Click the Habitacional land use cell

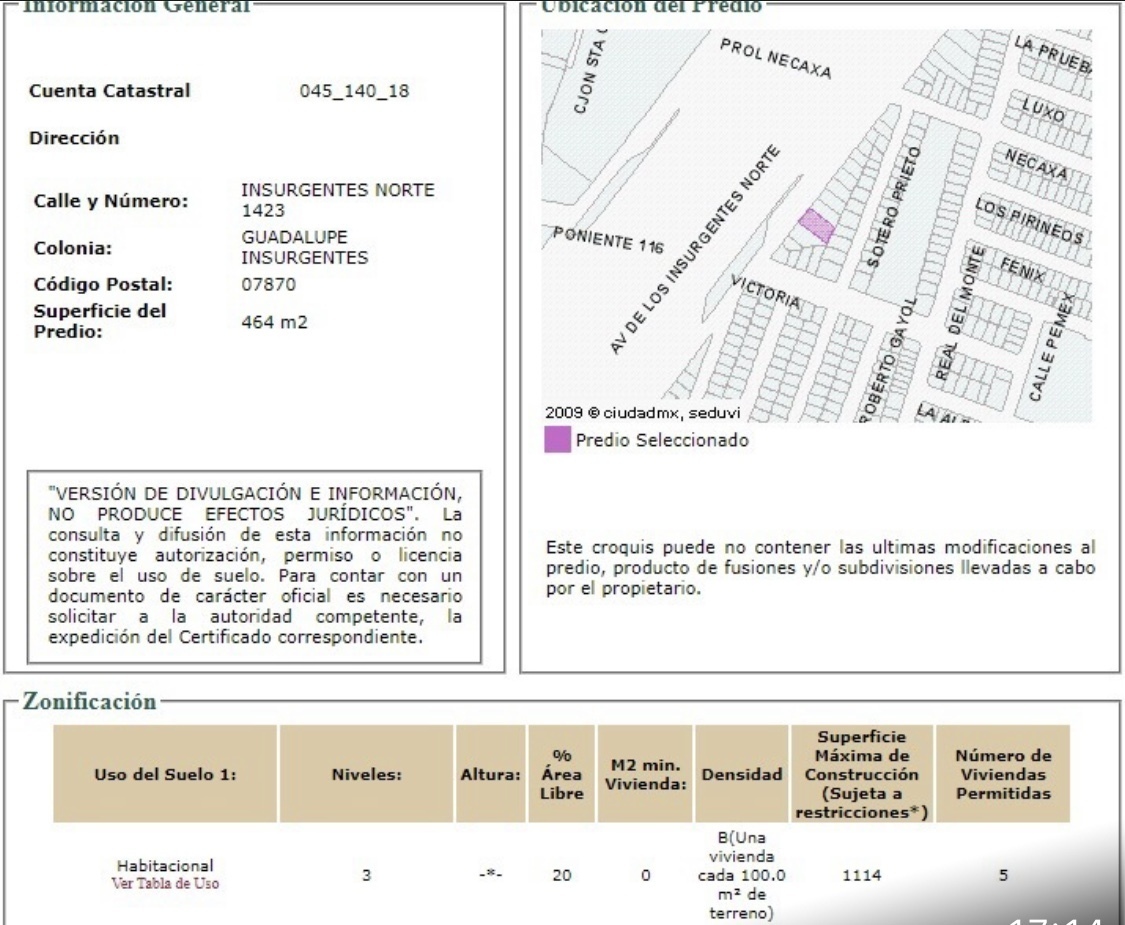165,865
